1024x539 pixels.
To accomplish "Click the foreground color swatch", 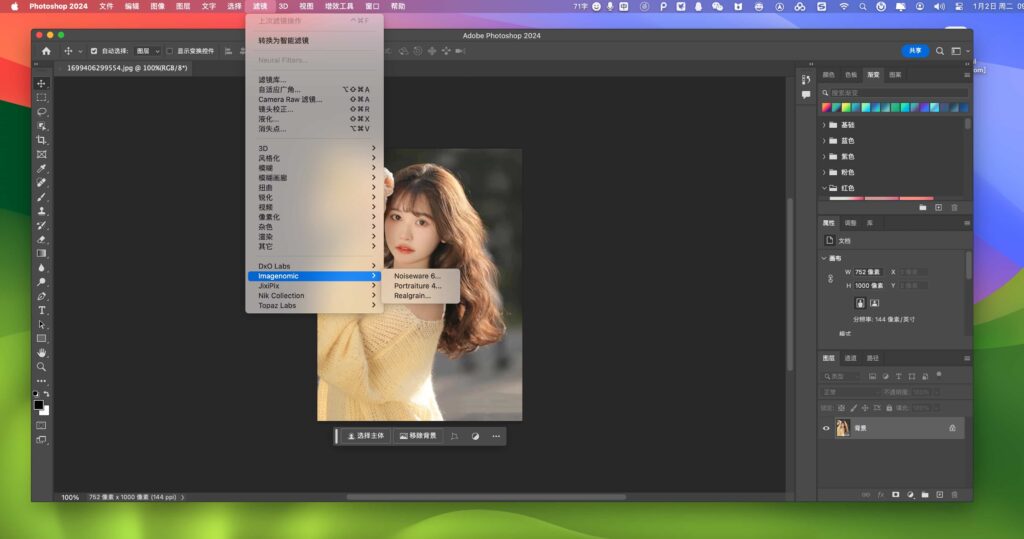I will click(x=39, y=405).
